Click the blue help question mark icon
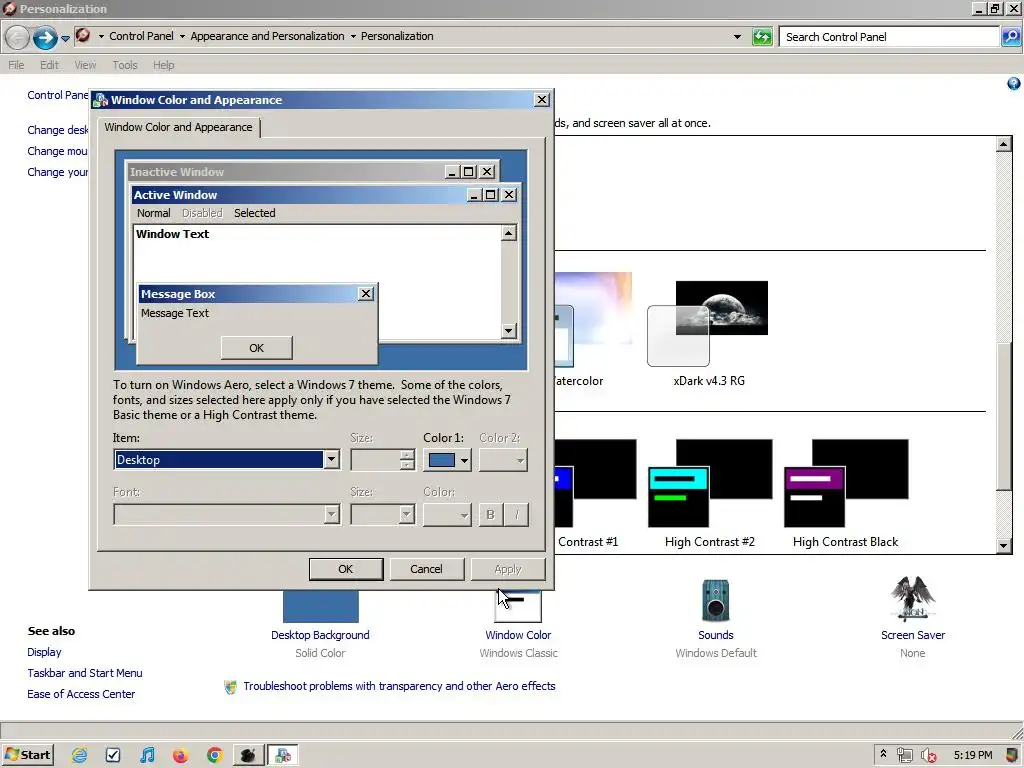The width and height of the screenshot is (1024, 768). 1014,84
